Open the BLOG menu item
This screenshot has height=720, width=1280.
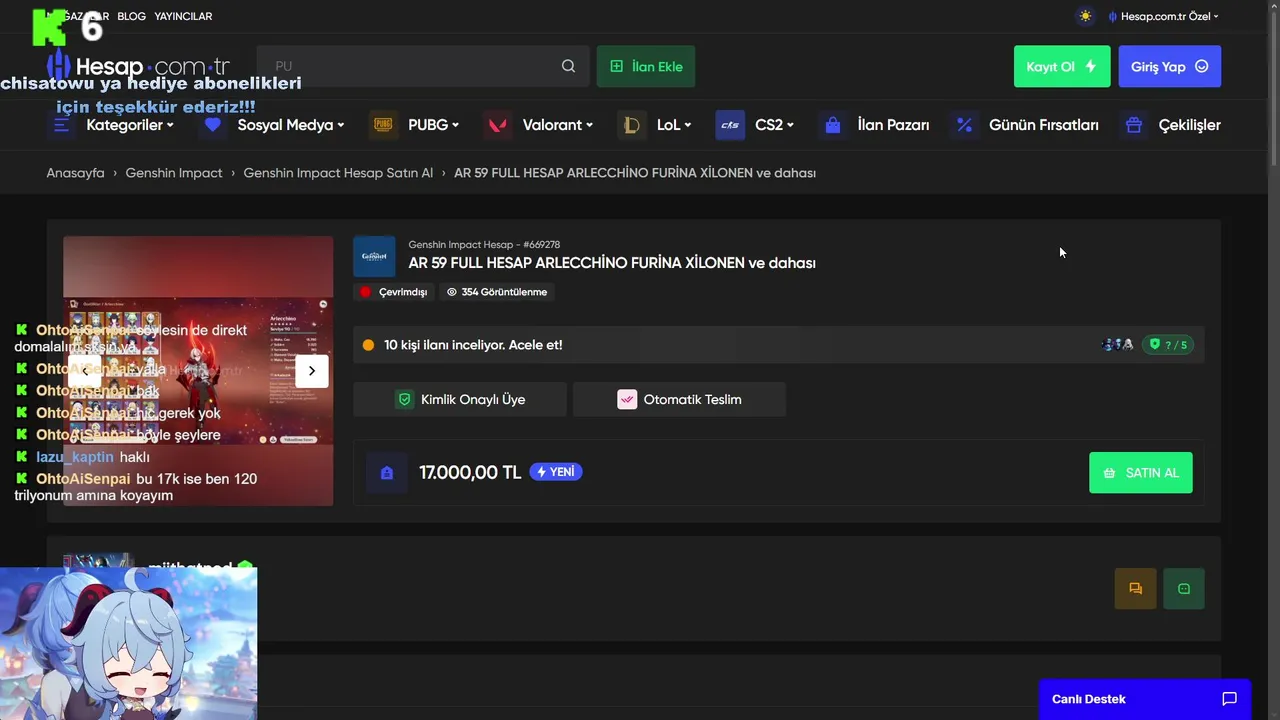point(131,16)
